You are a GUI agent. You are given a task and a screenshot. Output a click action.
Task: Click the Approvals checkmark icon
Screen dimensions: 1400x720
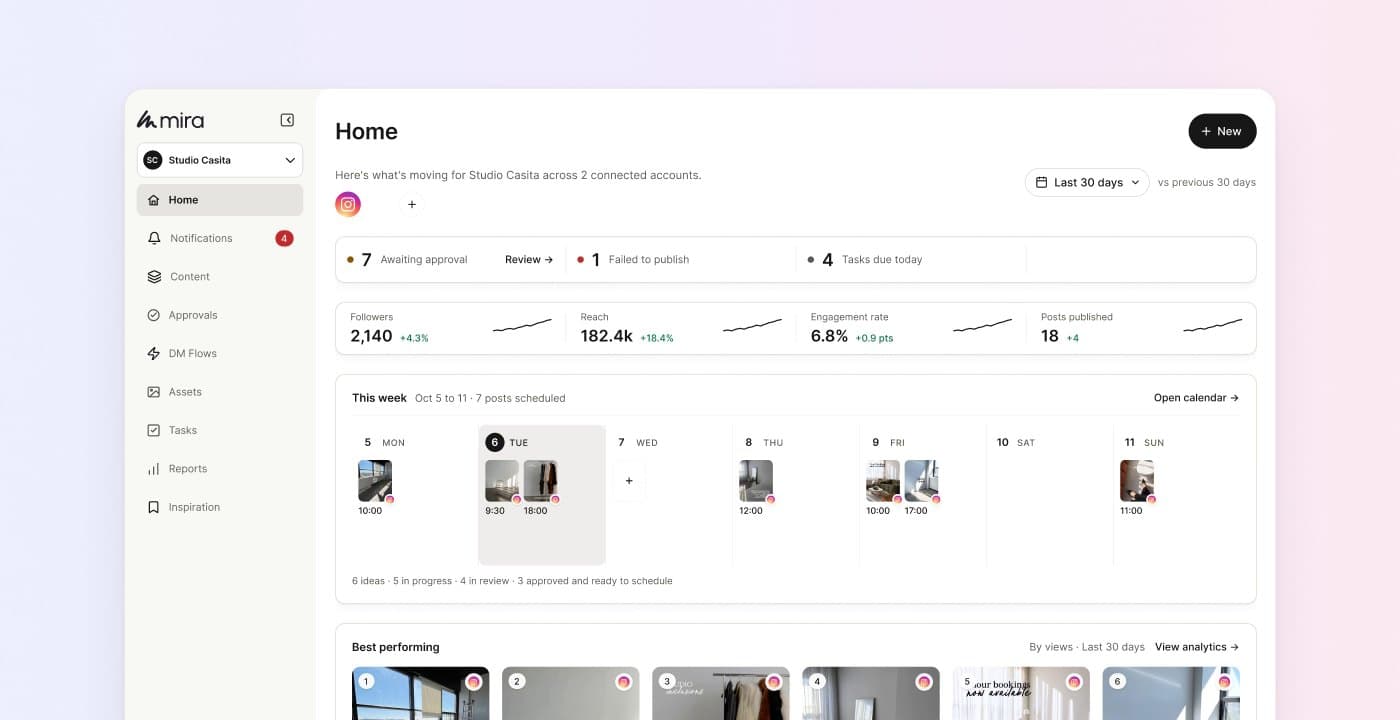pos(154,315)
